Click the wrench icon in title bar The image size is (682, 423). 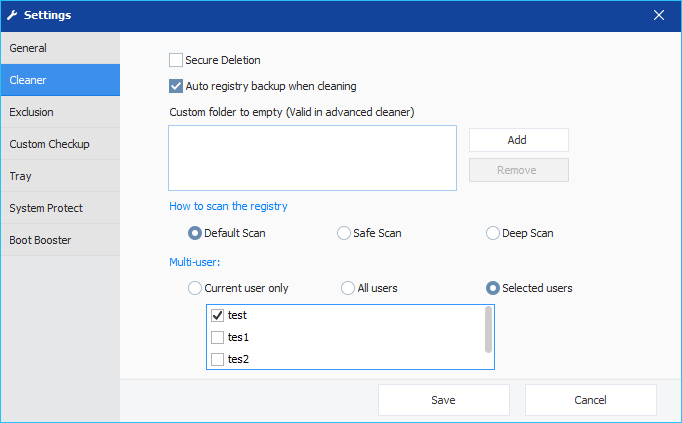click(x=12, y=15)
